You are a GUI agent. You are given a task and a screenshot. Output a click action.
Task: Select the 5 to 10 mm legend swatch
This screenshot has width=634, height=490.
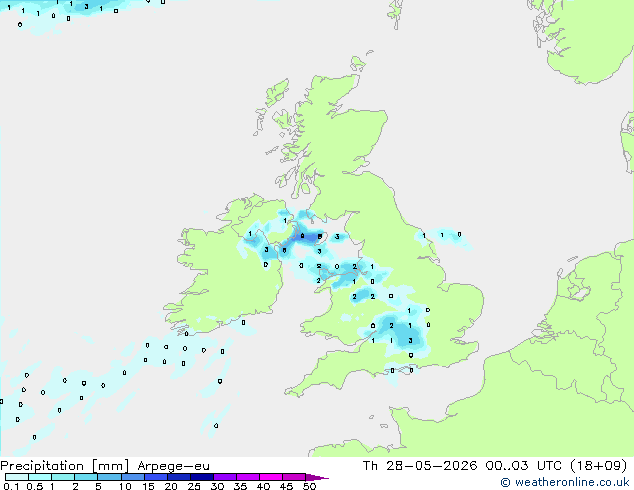109,477
